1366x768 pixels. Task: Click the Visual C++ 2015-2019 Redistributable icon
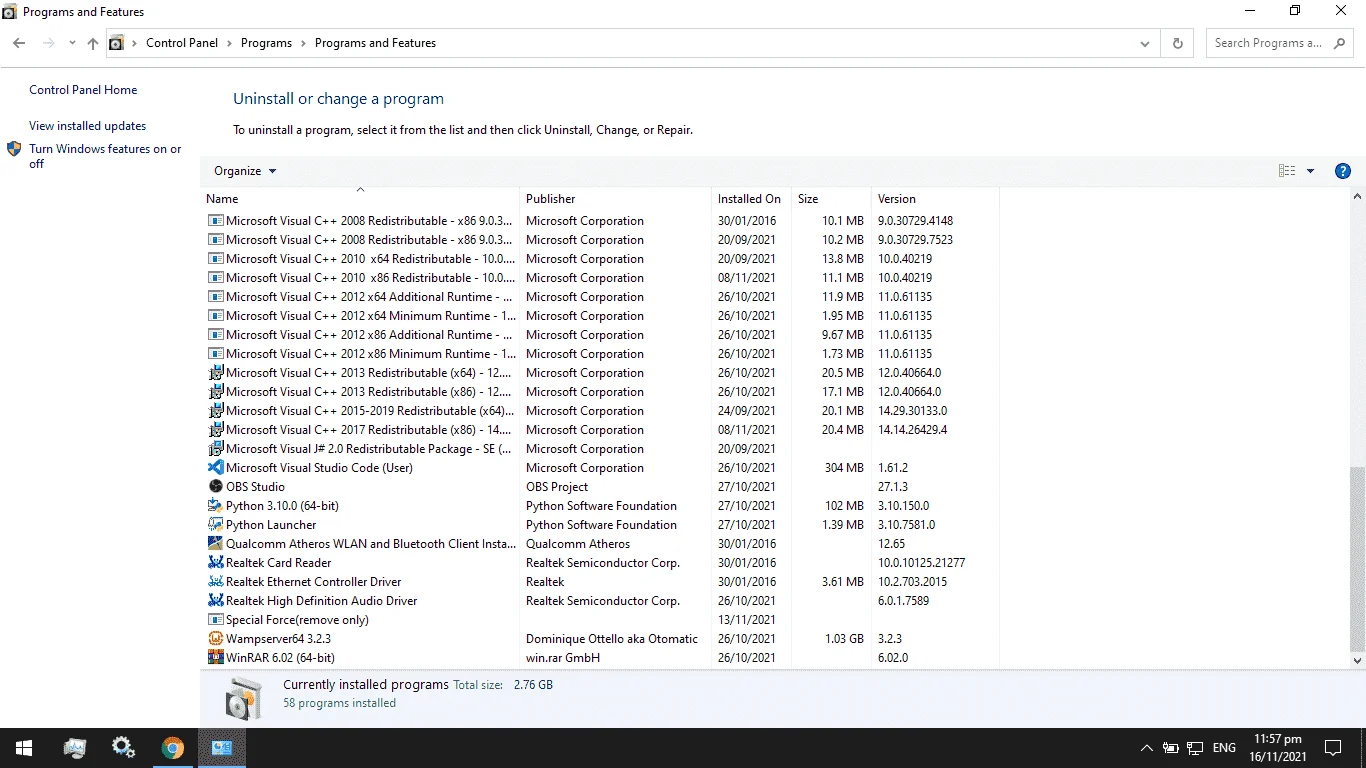215,411
